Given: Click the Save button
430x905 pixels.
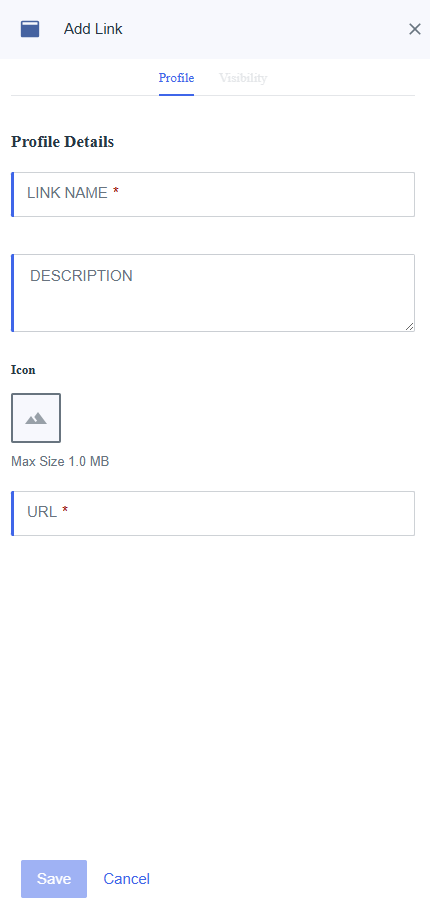Looking at the screenshot, I should point(54,879).
